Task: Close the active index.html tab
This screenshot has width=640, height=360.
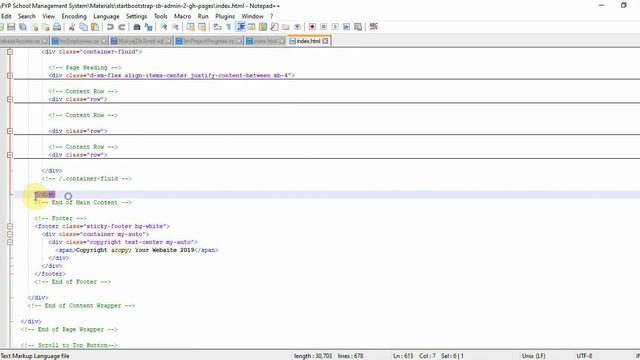Action: point(325,41)
